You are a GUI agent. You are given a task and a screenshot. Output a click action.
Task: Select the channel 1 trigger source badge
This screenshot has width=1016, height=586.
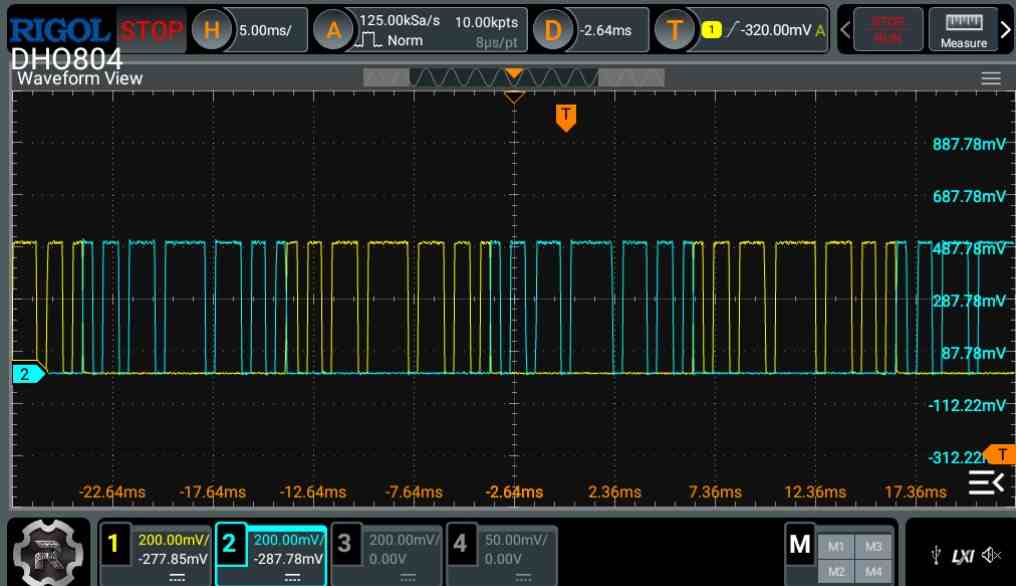711,30
